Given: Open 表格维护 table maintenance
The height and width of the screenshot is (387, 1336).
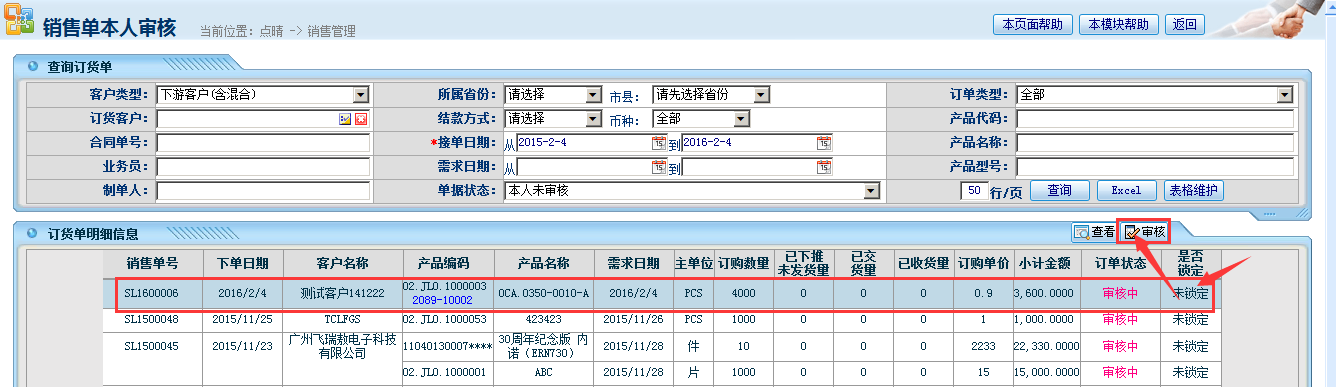Looking at the screenshot, I should click(x=1194, y=191).
